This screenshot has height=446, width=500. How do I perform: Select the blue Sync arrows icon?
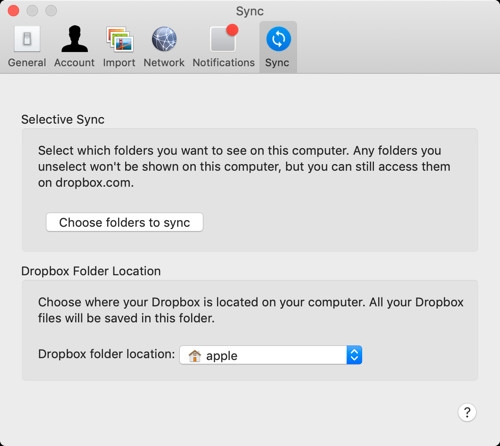[278, 39]
